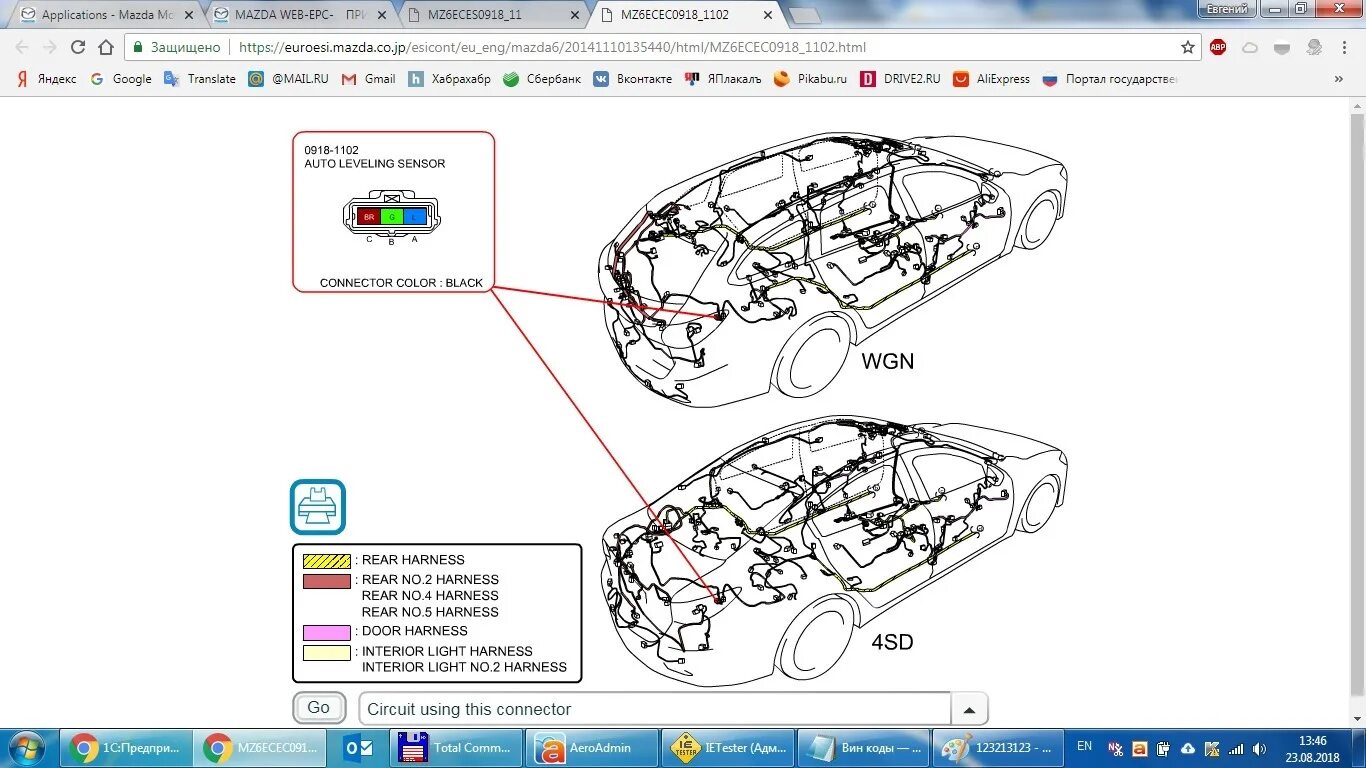The image size is (1366, 768).
Task: Open the Translate bookmark
Action: click(x=200, y=79)
